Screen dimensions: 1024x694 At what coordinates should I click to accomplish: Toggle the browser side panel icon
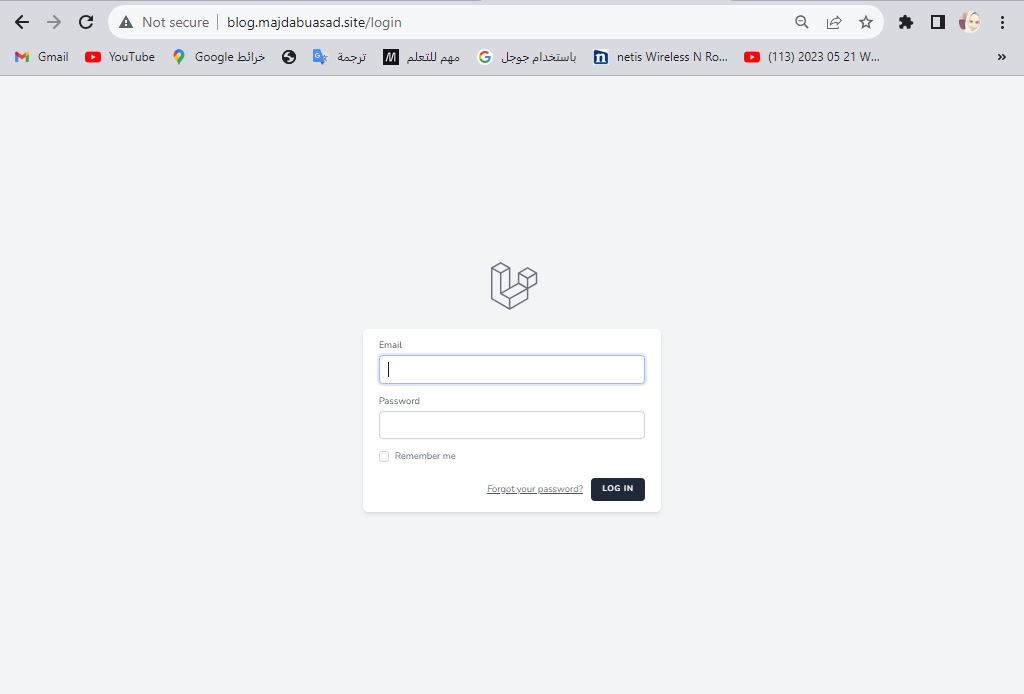(x=937, y=22)
